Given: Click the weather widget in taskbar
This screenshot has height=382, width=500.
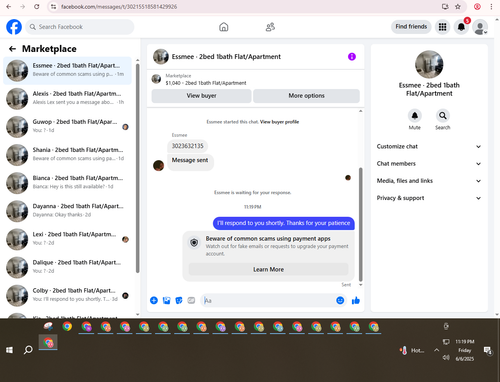Looking at the screenshot, I should point(412,350).
